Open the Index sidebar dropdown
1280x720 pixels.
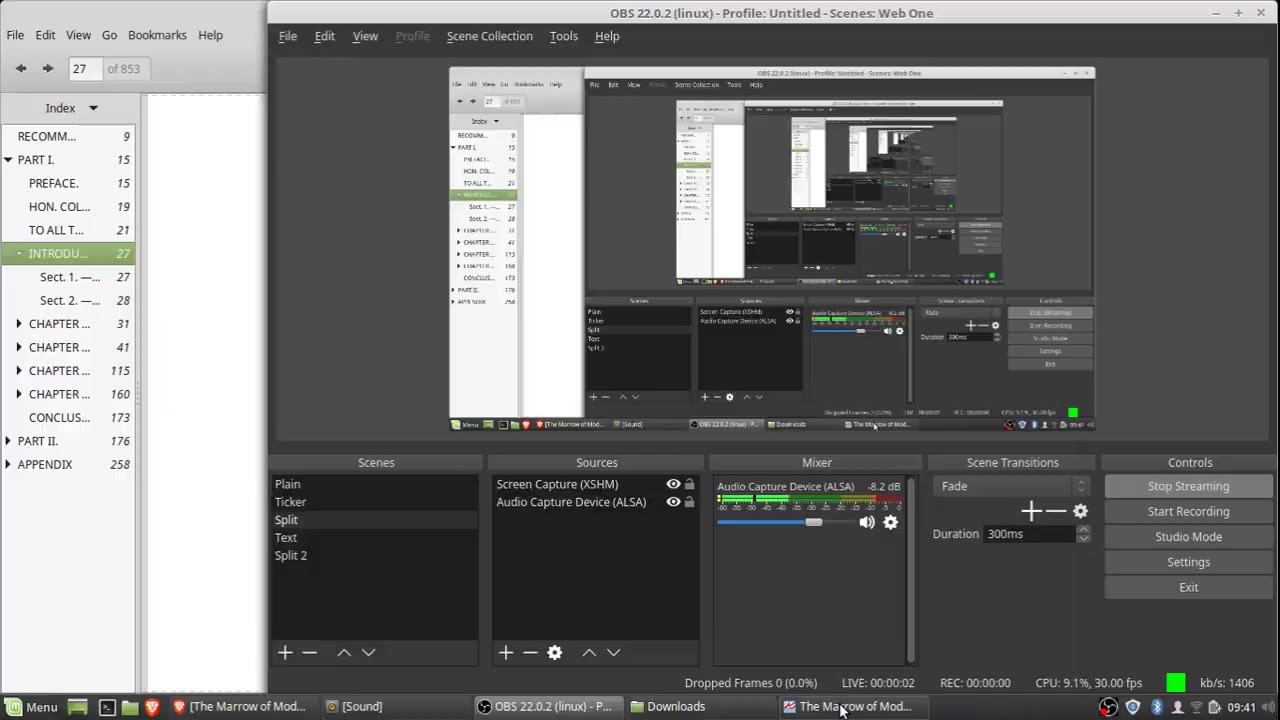tap(72, 108)
